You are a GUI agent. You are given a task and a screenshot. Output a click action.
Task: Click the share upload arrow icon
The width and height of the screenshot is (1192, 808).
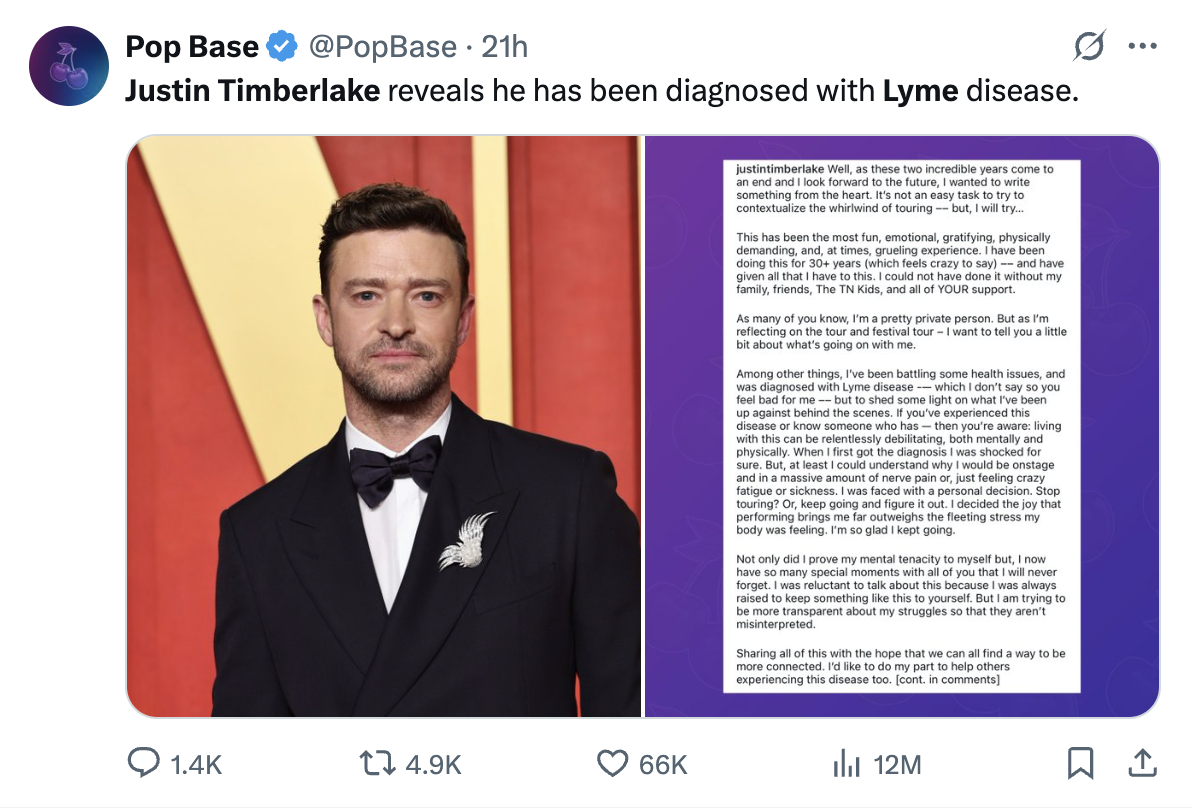1140,764
